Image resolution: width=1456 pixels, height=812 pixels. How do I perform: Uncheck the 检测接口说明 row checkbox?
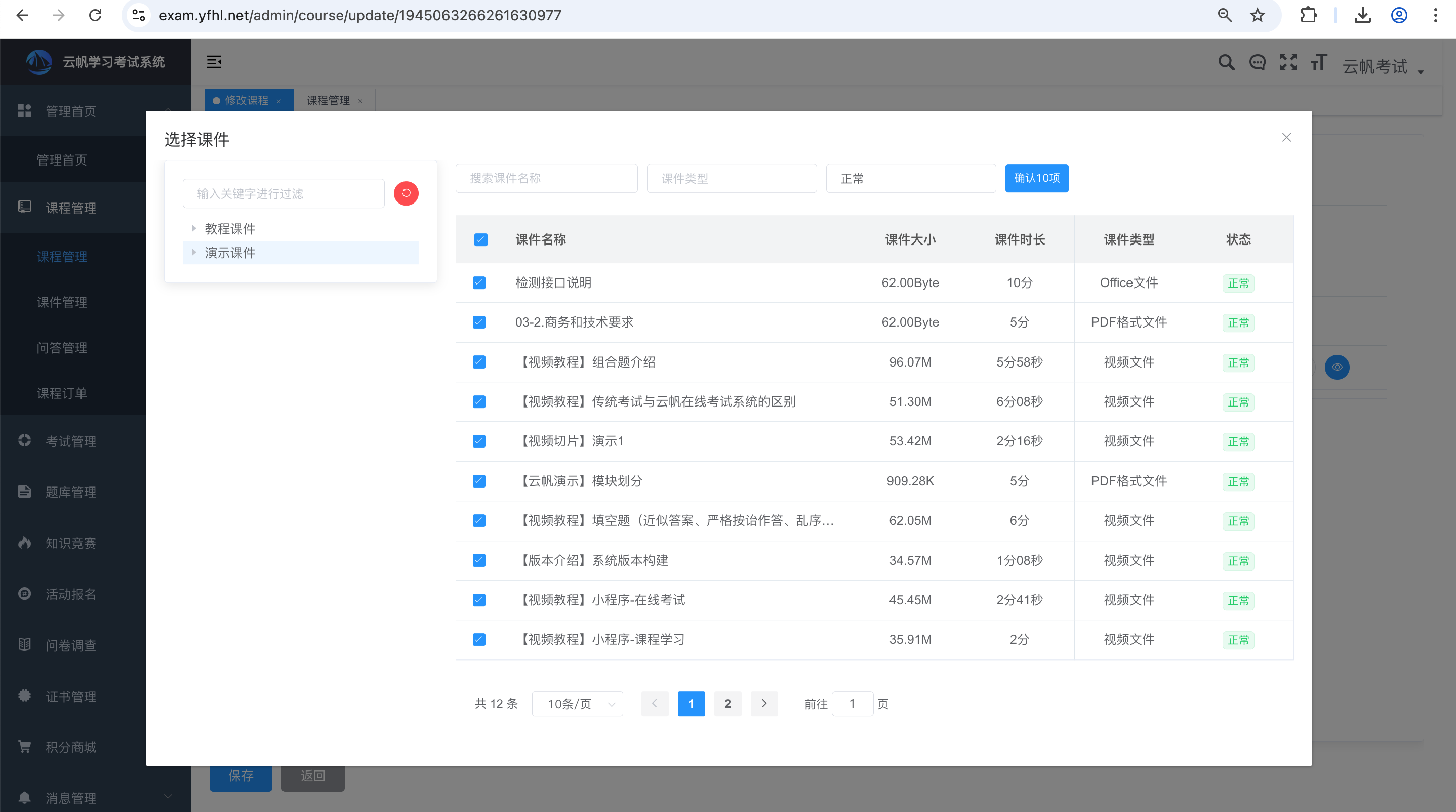click(x=479, y=282)
